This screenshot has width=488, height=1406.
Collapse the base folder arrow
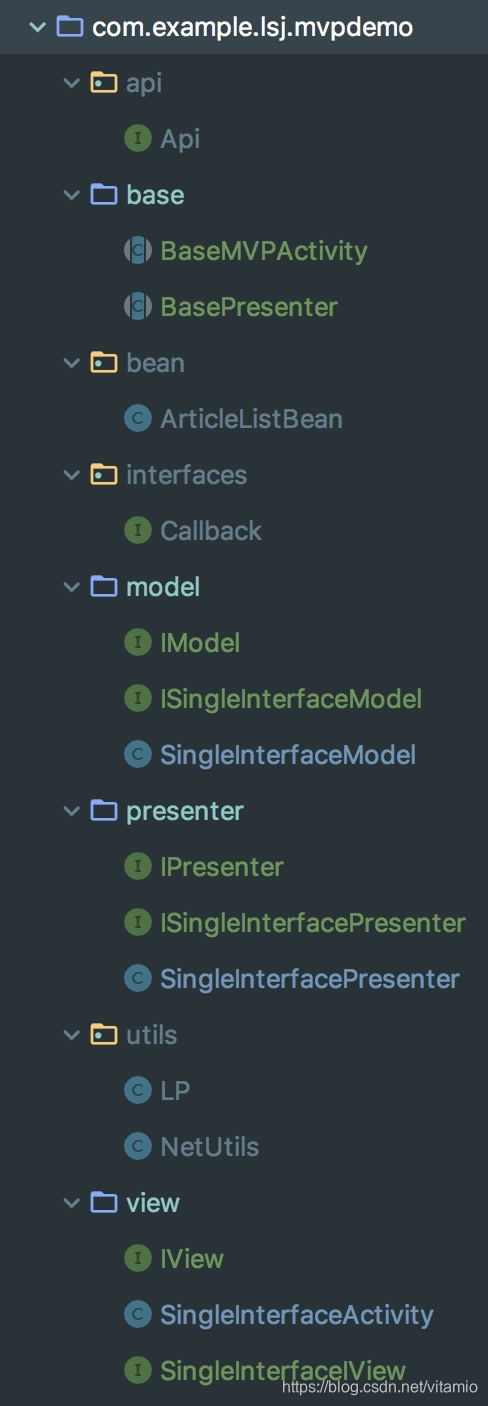(x=71, y=194)
